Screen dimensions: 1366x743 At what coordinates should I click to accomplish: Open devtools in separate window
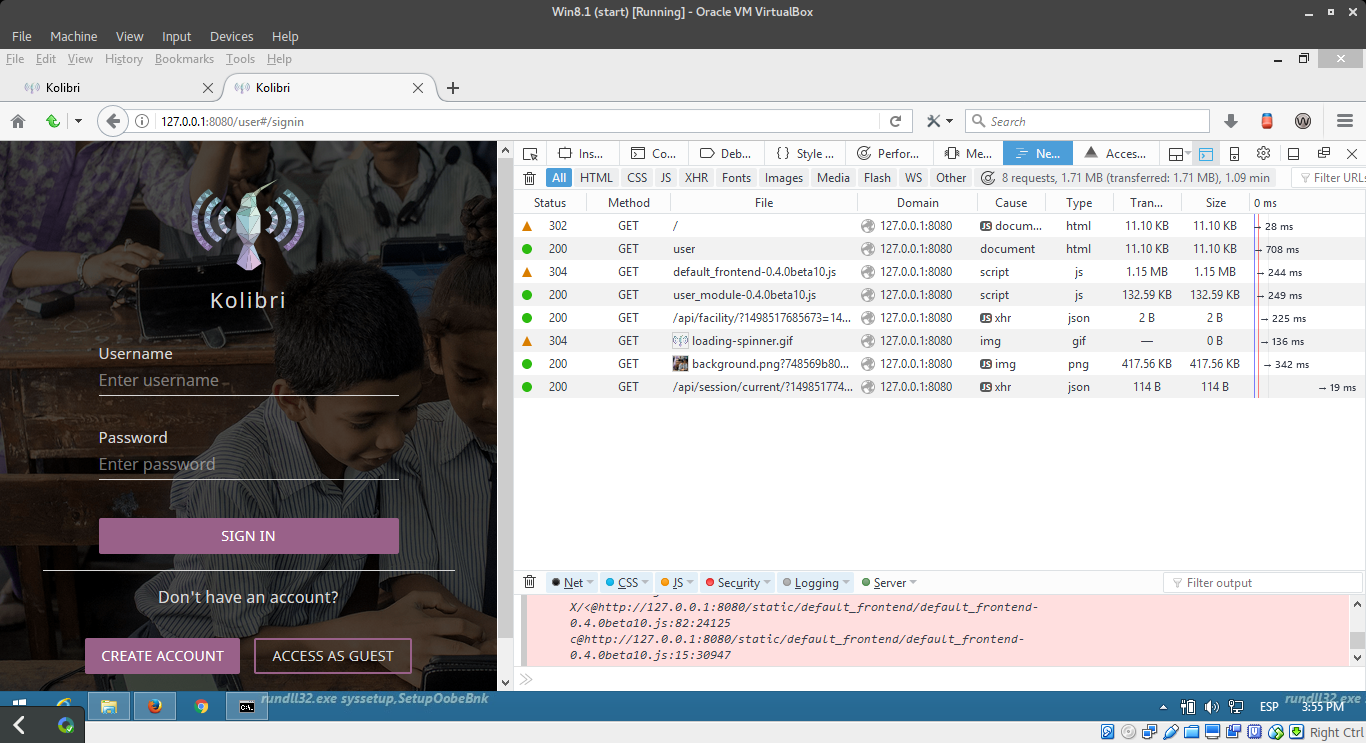point(1323,154)
